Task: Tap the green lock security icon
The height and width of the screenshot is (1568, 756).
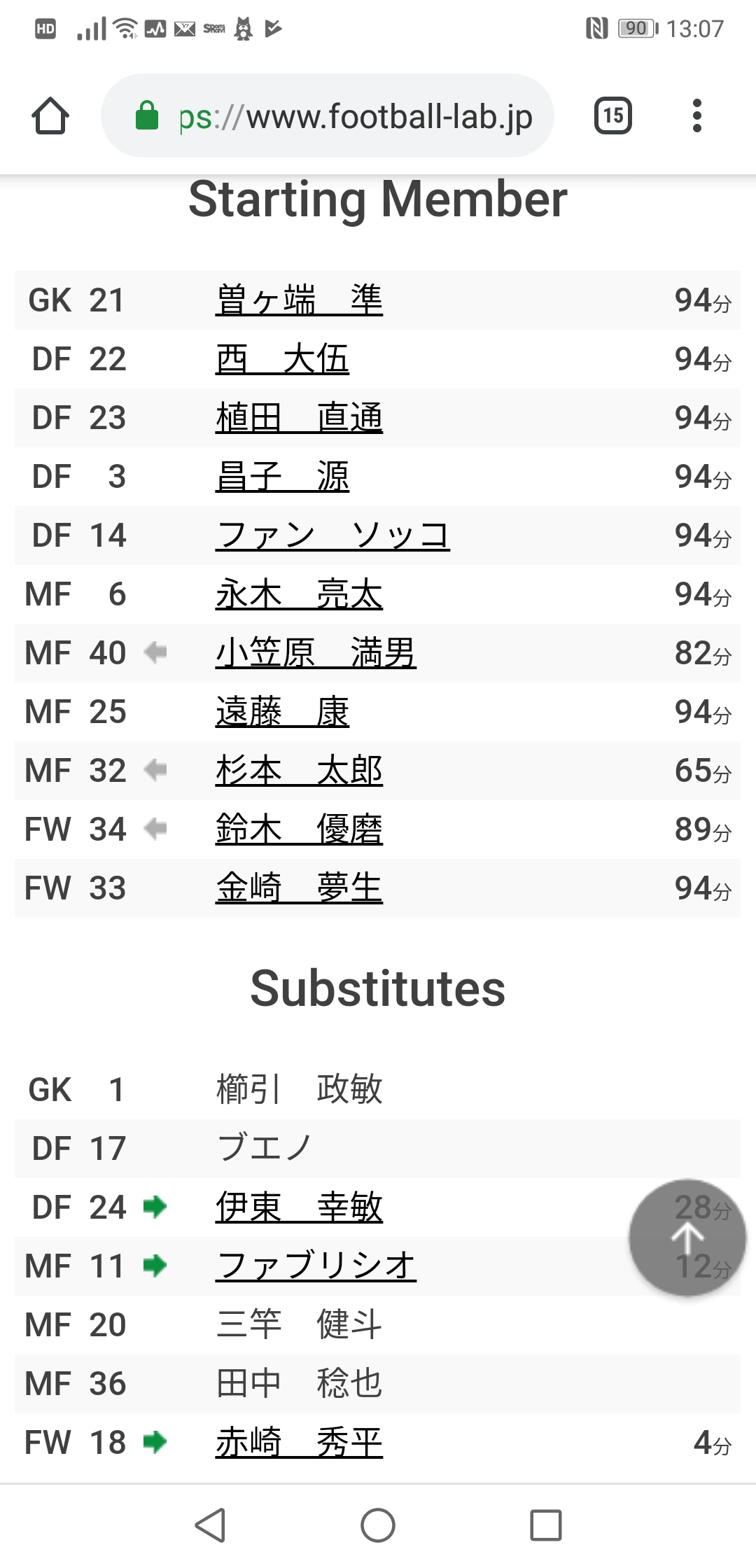Action: (x=147, y=115)
